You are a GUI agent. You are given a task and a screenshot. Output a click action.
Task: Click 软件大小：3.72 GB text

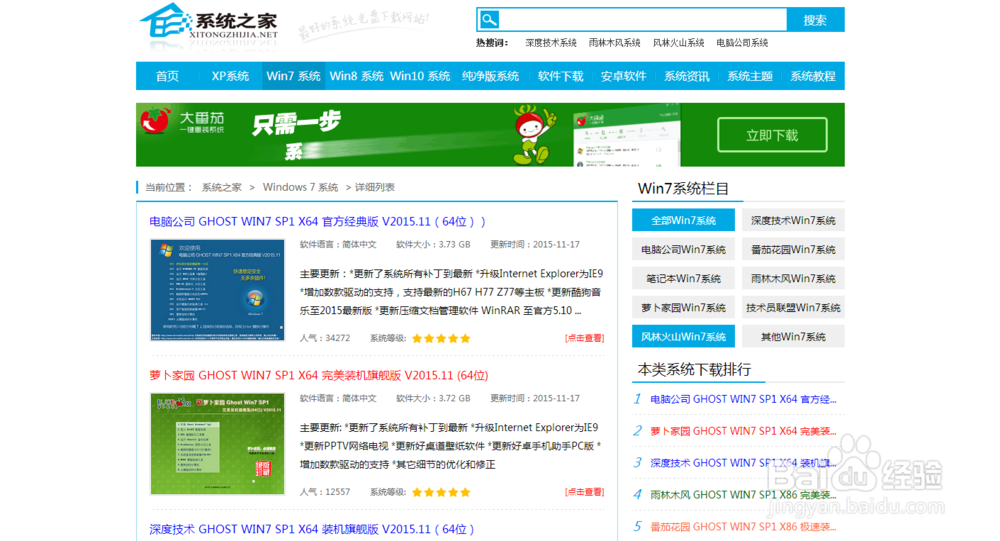click(433, 398)
